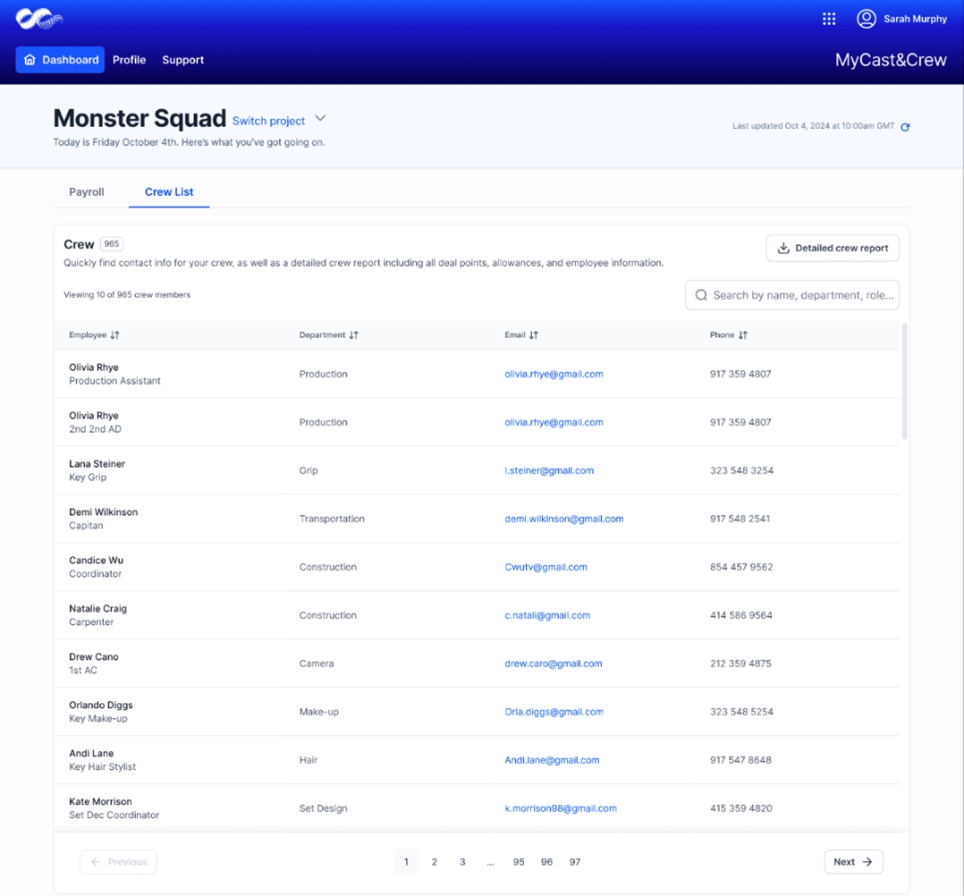Click the Set Design department cell
Viewport: 964px width, 896px height.
[x=323, y=808]
